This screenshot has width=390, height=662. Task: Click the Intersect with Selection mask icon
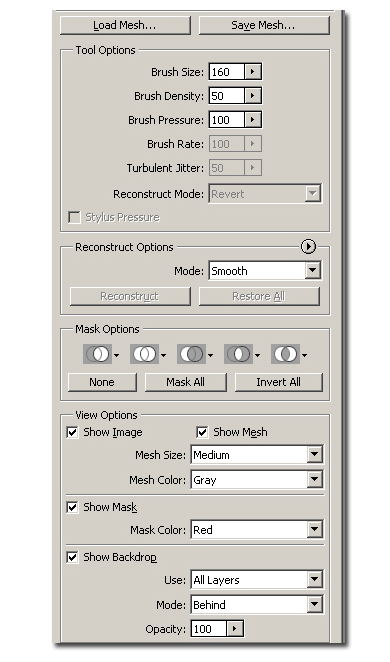[x=238, y=354]
